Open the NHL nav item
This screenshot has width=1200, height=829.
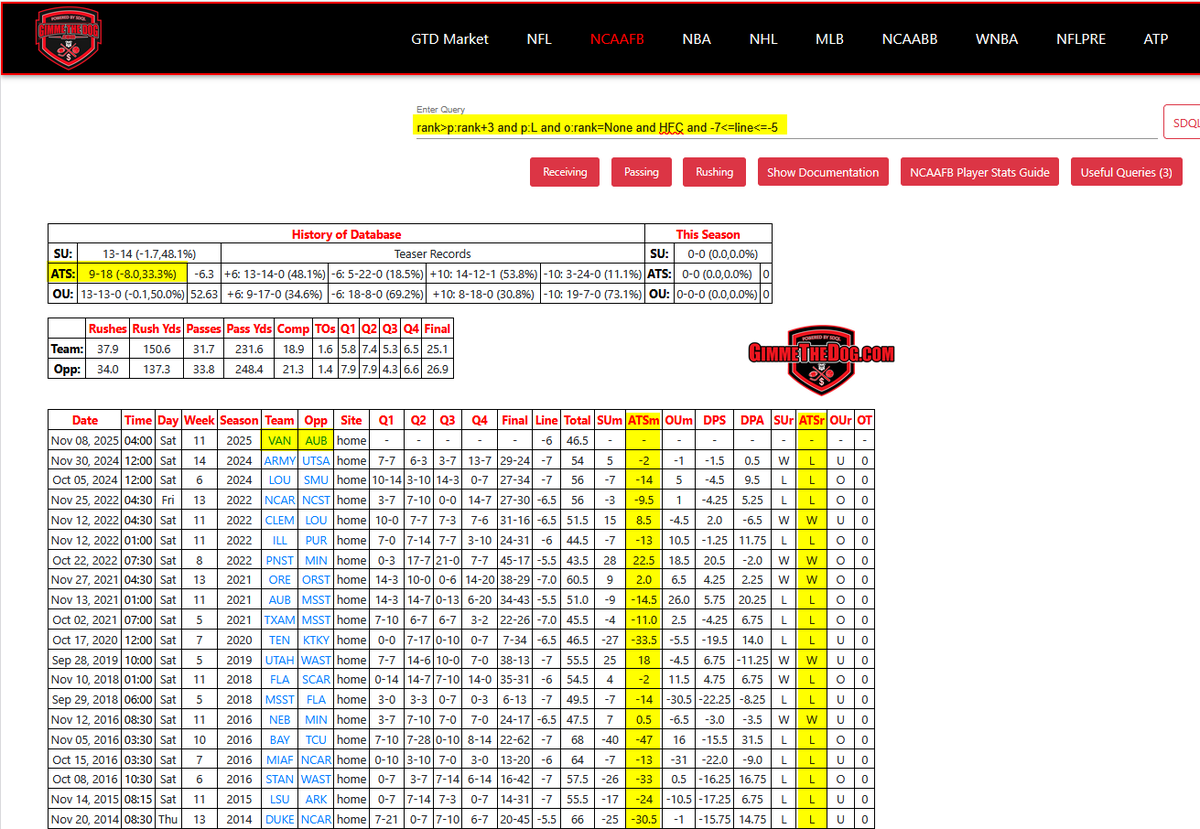point(763,39)
